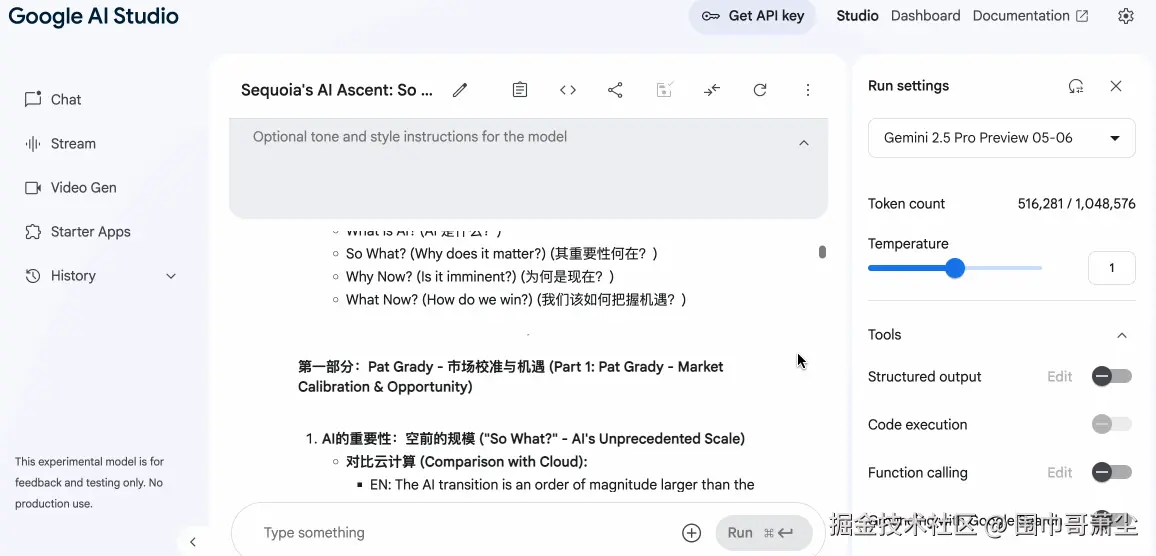
Task: Click the refresh chat icon
Action: click(760, 90)
